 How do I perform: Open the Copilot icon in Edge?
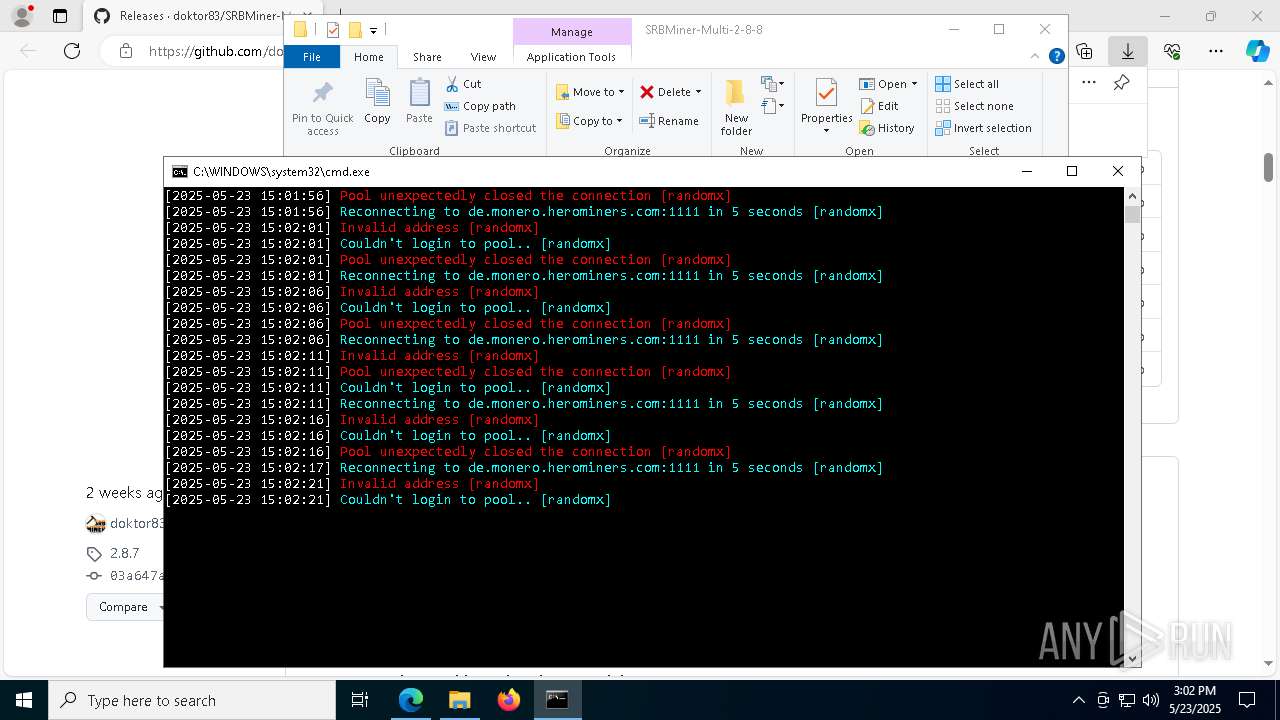point(1257,51)
